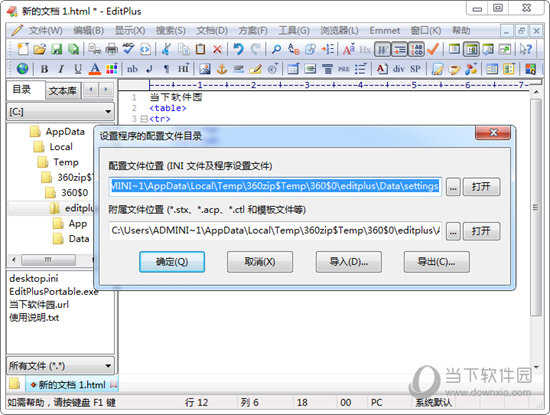This screenshot has width=550, height=415.
Task: Open Find with magnifier icon
Action: click(x=276, y=49)
